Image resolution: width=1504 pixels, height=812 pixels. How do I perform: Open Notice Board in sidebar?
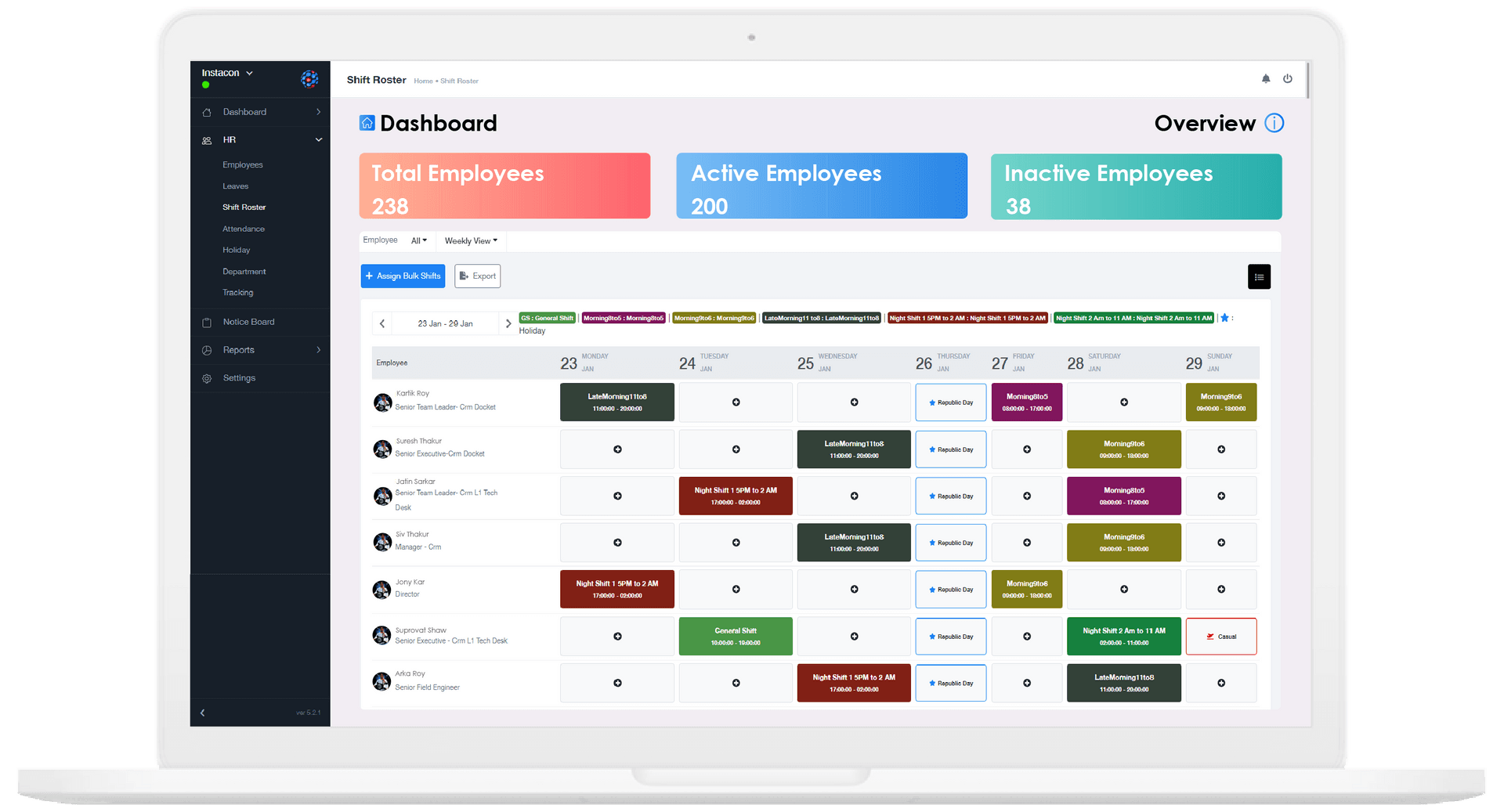(x=260, y=322)
